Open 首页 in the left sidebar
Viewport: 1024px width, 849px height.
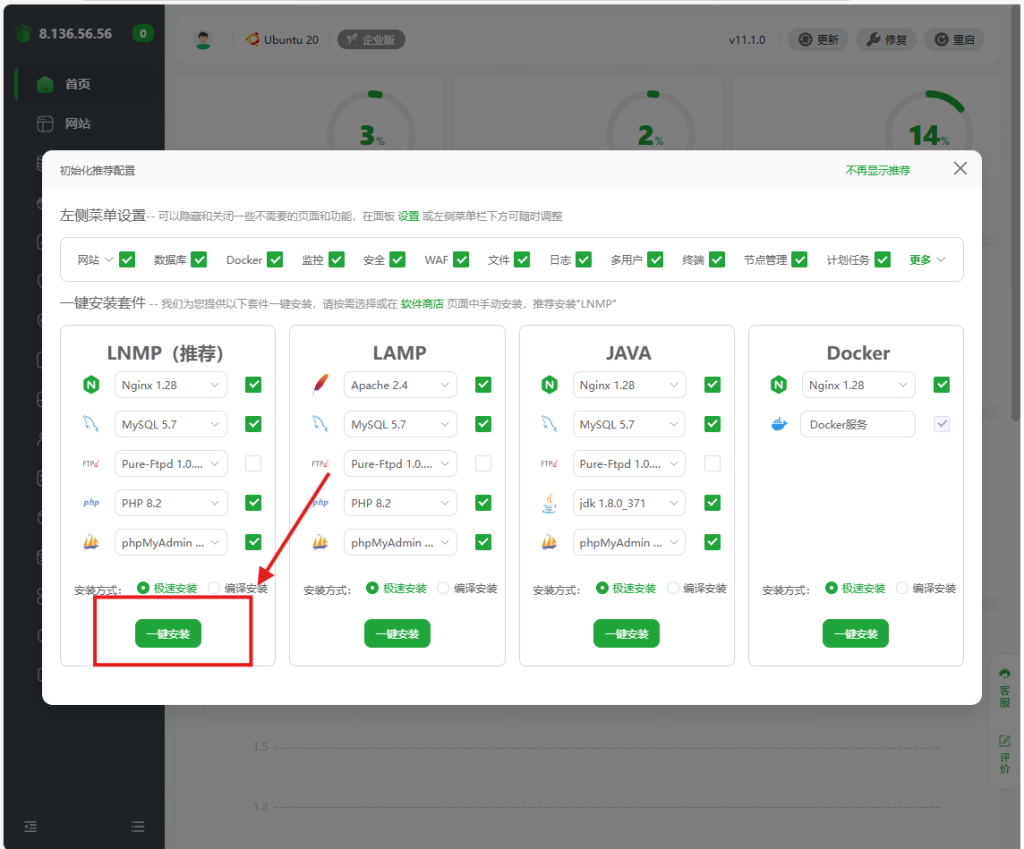pos(77,84)
